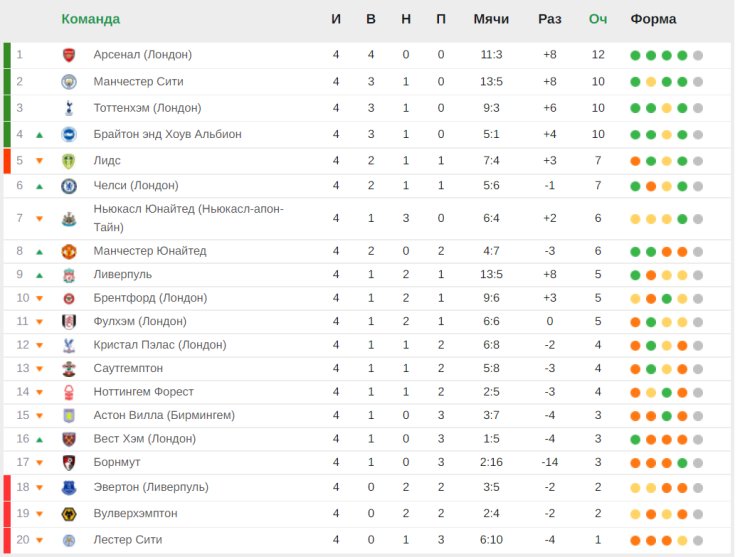
Task: Click the Tottenham crest icon
Action: pos(69,108)
